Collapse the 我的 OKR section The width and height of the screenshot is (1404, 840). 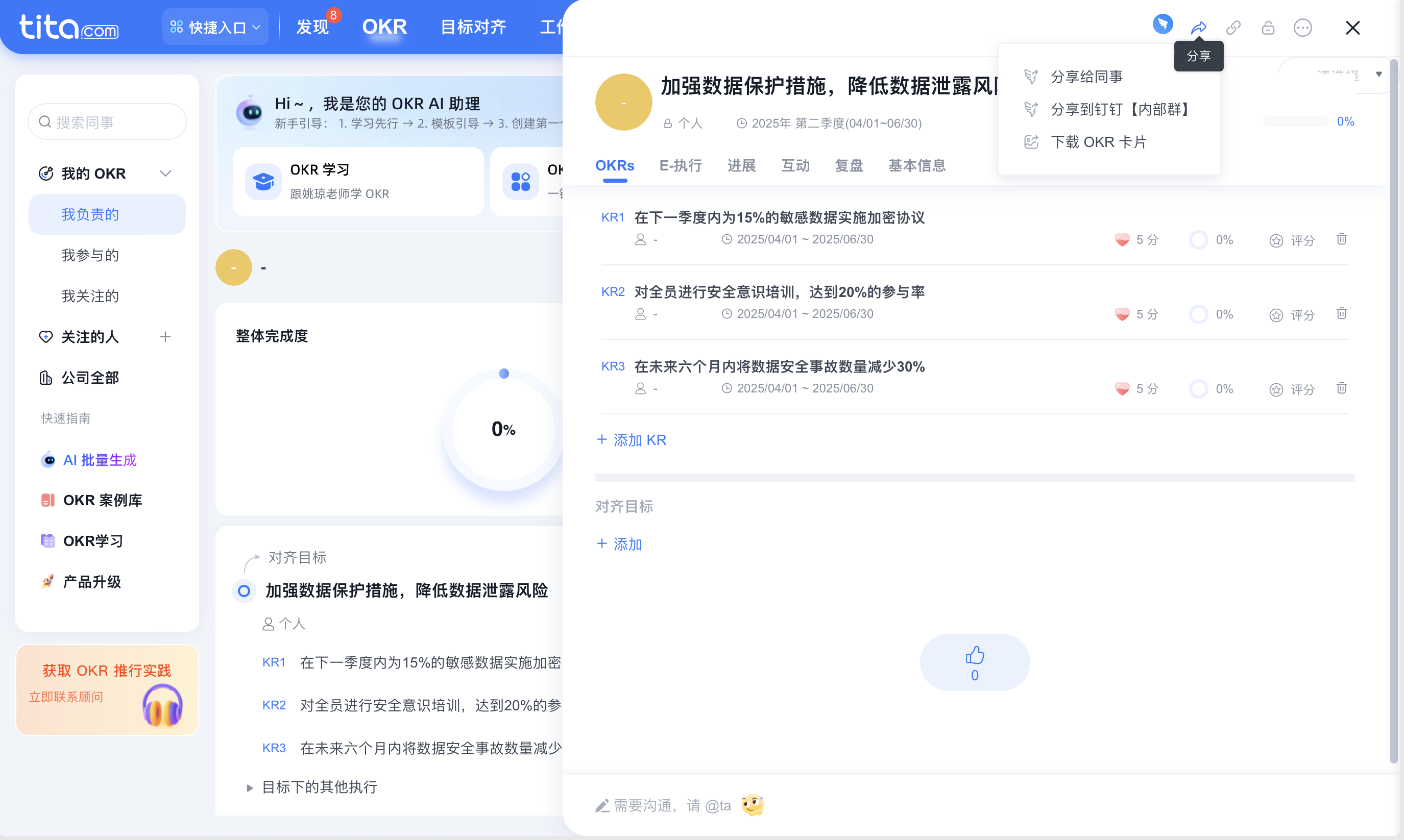click(x=165, y=173)
